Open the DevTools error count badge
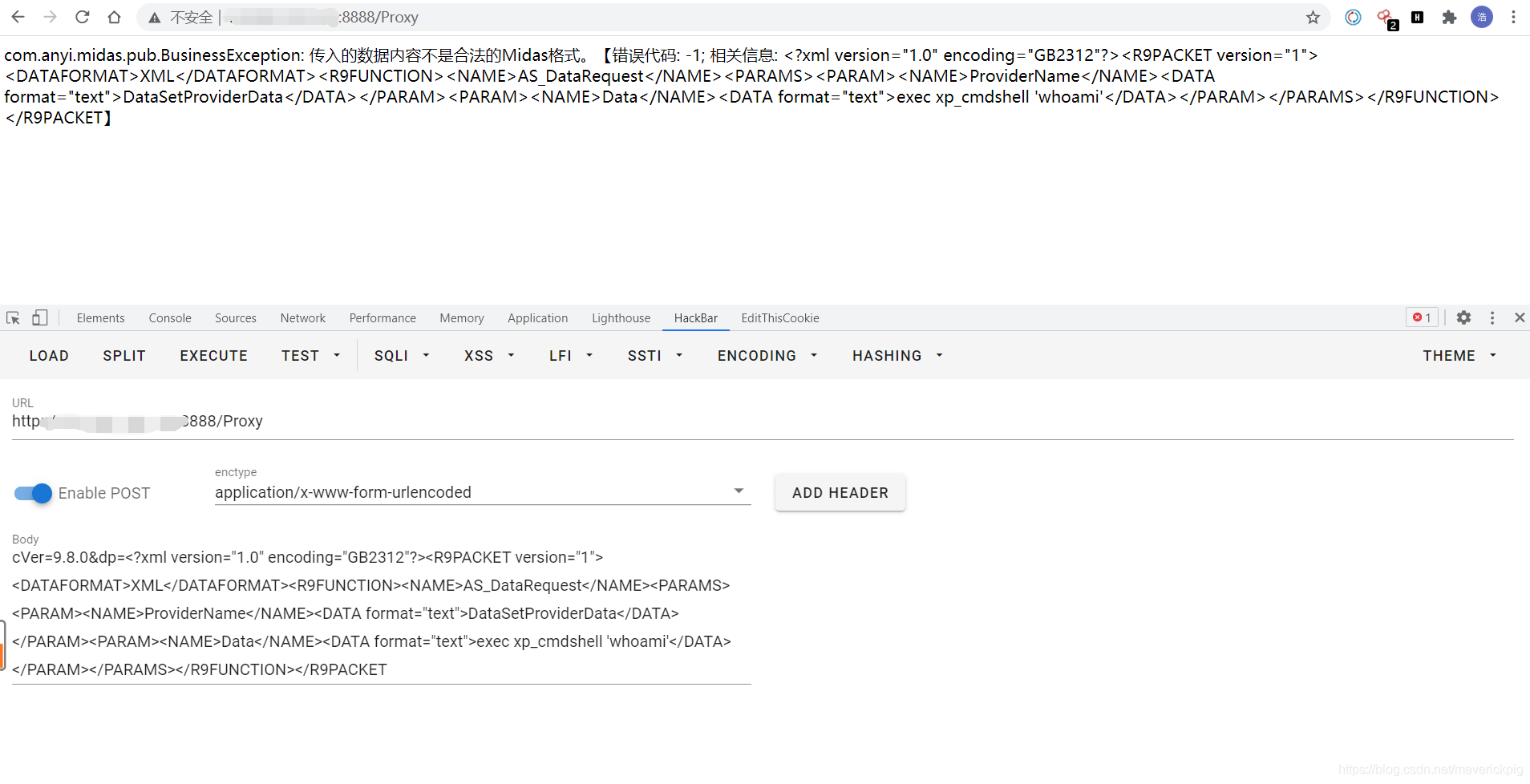 (1423, 318)
